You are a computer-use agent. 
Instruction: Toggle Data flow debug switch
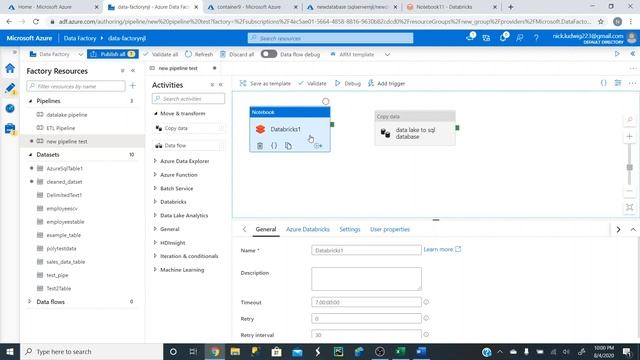(269, 54)
